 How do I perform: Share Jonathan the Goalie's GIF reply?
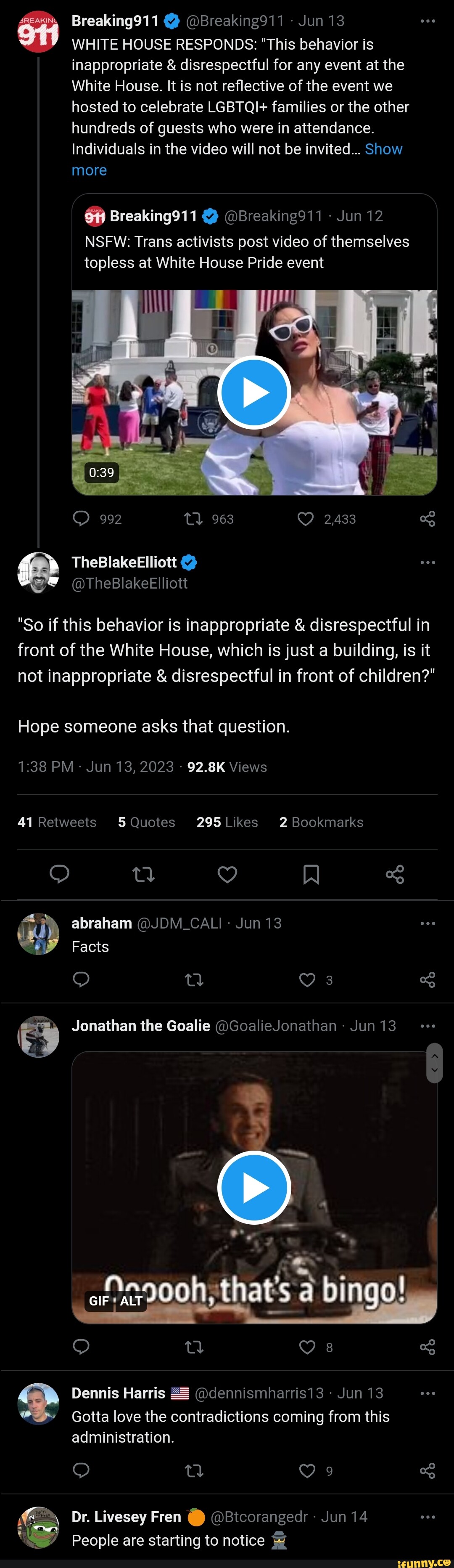tap(427, 1347)
